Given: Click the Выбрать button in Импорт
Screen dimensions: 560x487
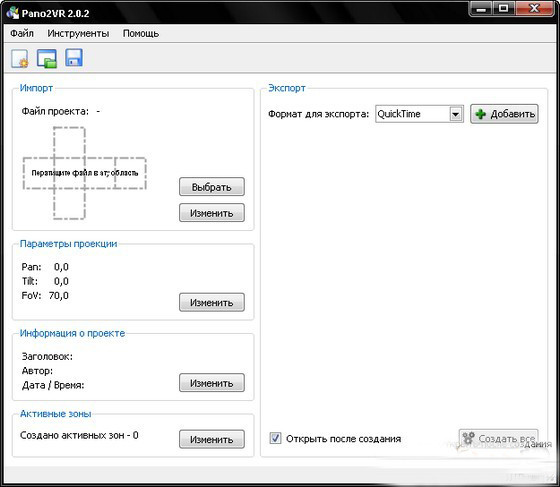Looking at the screenshot, I should coord(212,187).
